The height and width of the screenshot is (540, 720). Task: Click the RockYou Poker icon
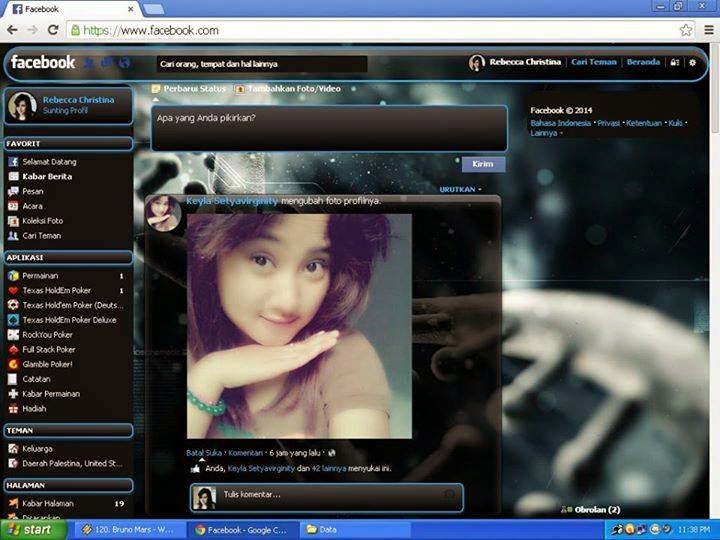coord(13,335)
